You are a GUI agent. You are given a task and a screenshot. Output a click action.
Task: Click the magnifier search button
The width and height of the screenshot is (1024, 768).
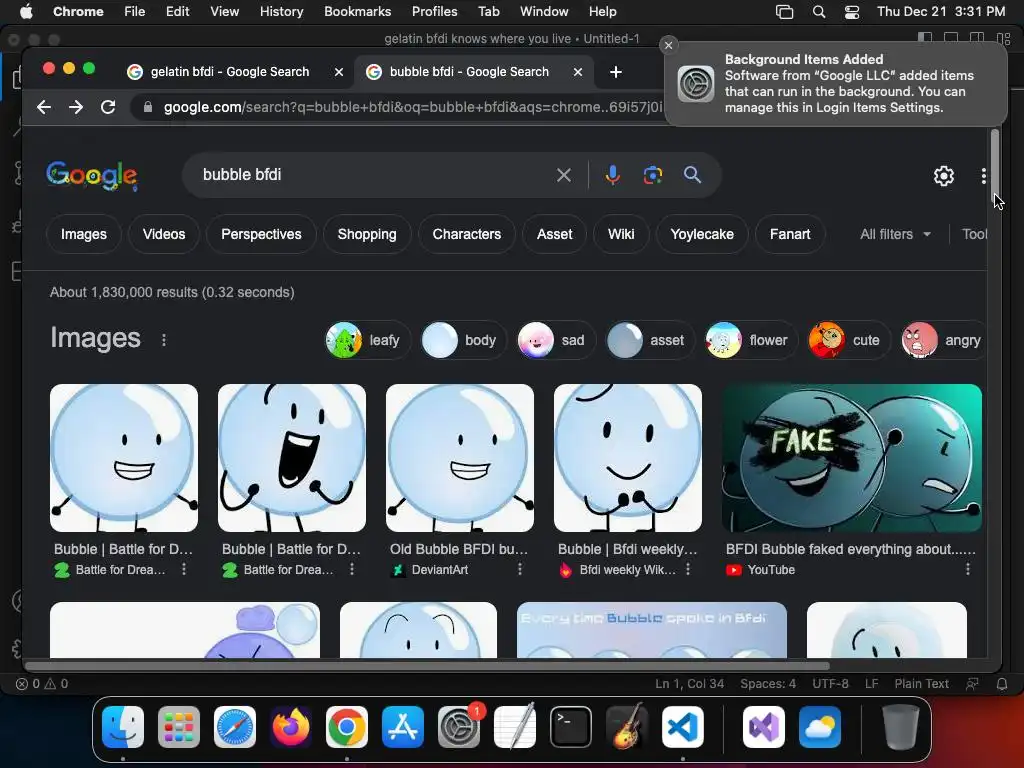click(692, 175)
